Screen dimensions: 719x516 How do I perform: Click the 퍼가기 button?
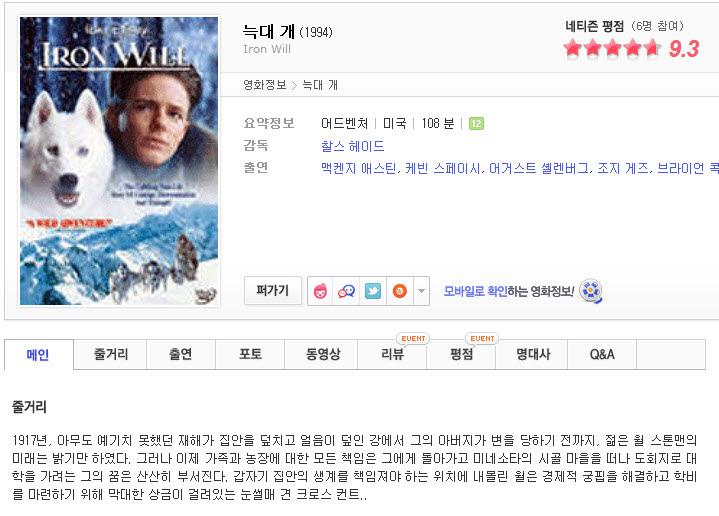click(272, 291)
